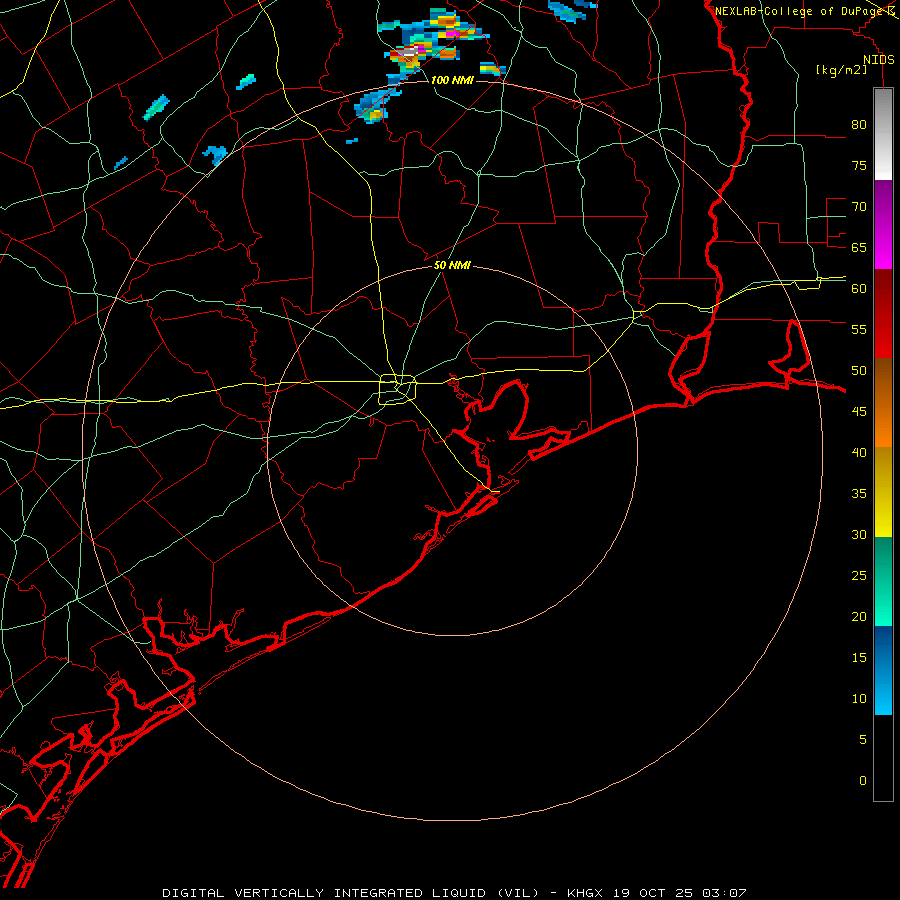Pick the gray-white segment of the color bar
The image size is (900, 900).
(883, 134)
